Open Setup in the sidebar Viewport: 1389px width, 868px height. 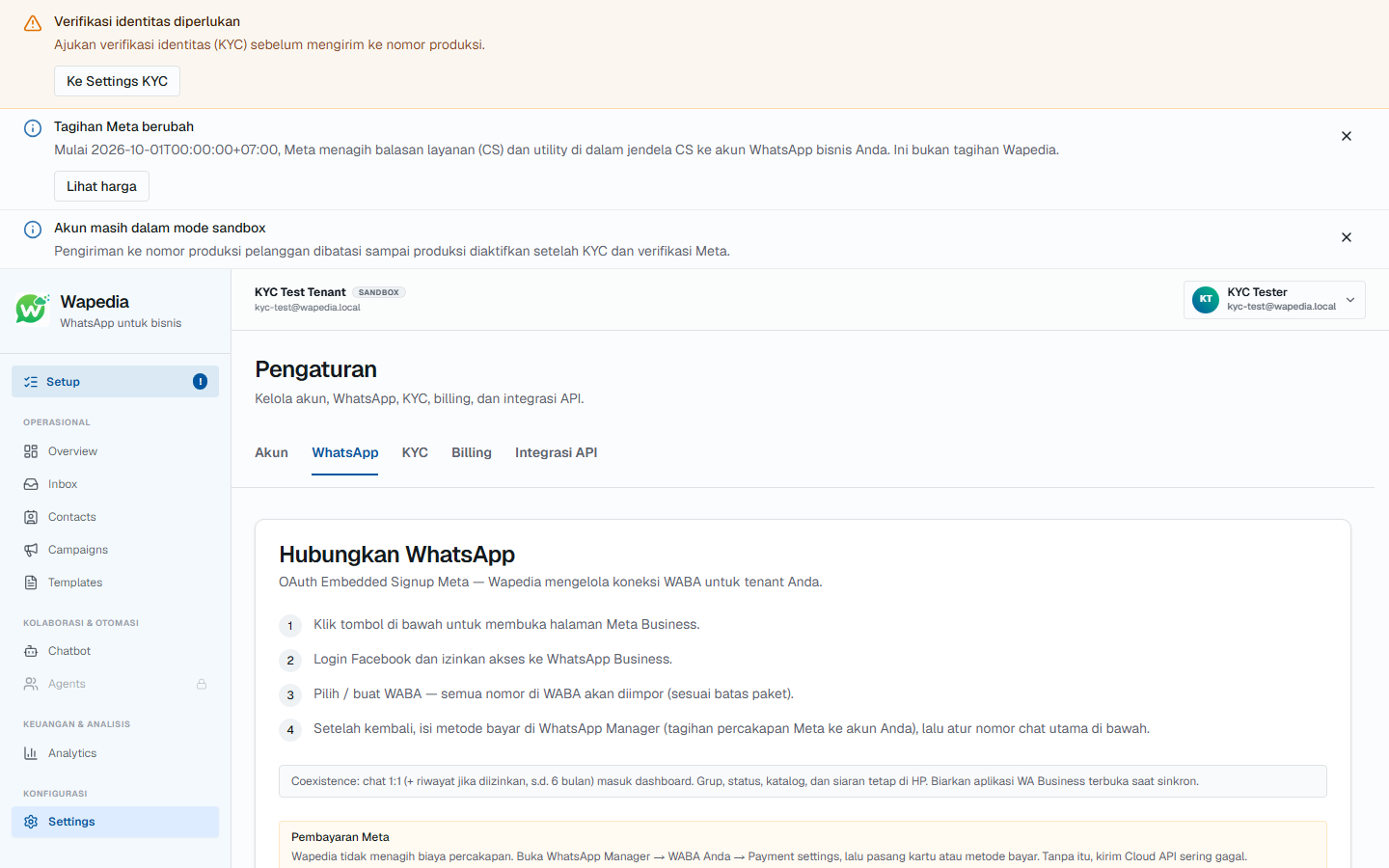pyautogui.click(x=115, y=382)
